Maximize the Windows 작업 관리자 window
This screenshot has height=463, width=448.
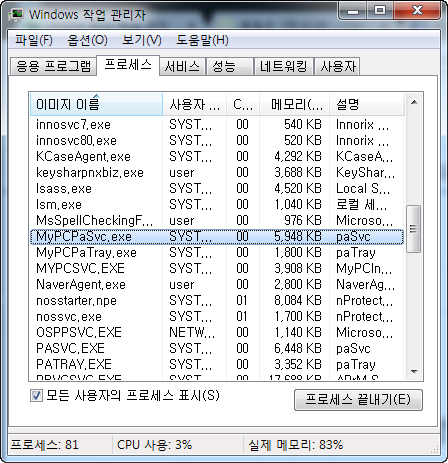(380, 11)
